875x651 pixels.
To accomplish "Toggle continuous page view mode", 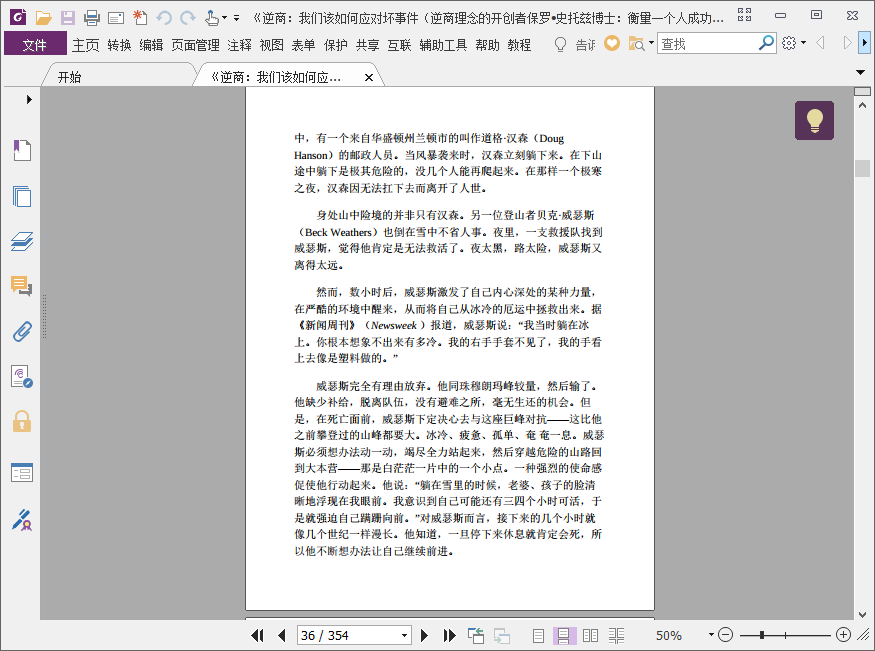I will pyautogui.click(x=564, y=635).
